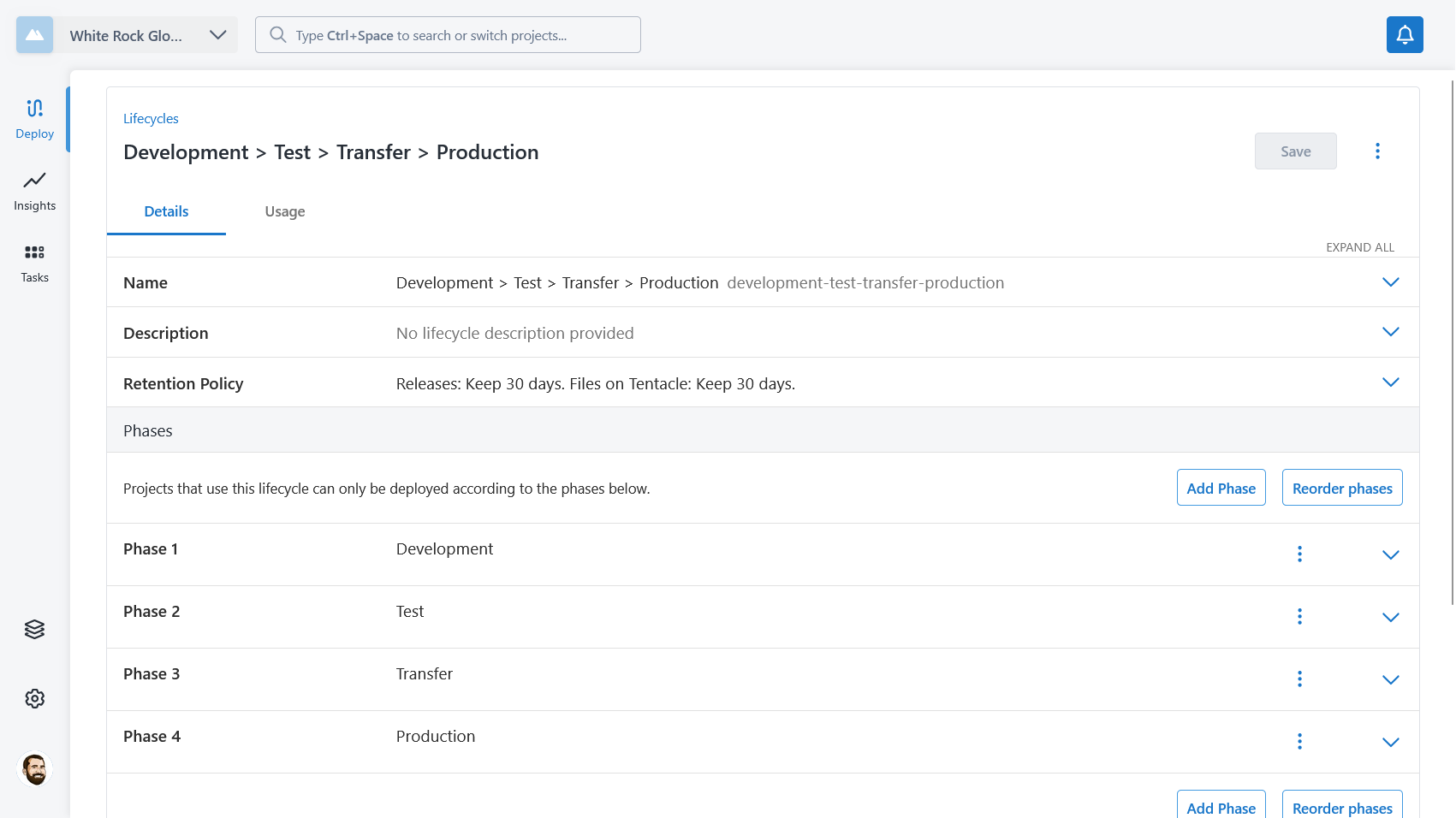Expand Phase 2 Test details
The image size is (1456, 818).
click(1390, 617)
